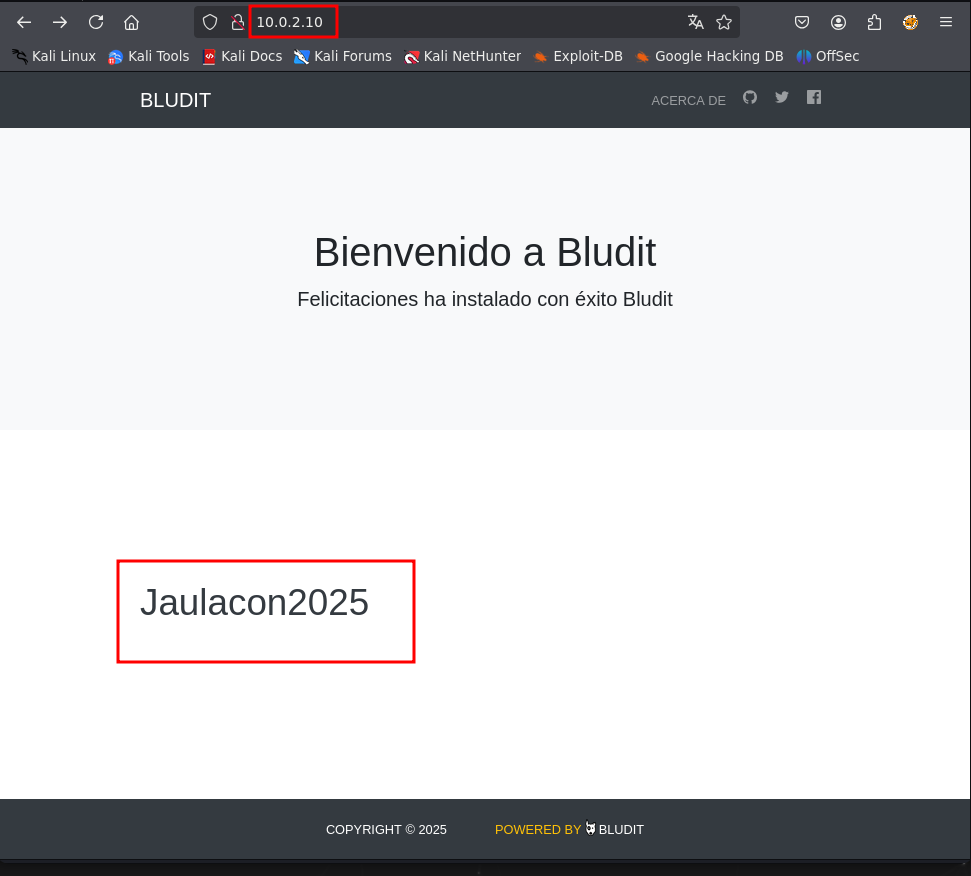The image size is (971, 876).
Task: Open the Firefox home page
Action: [x=131, y=22]
